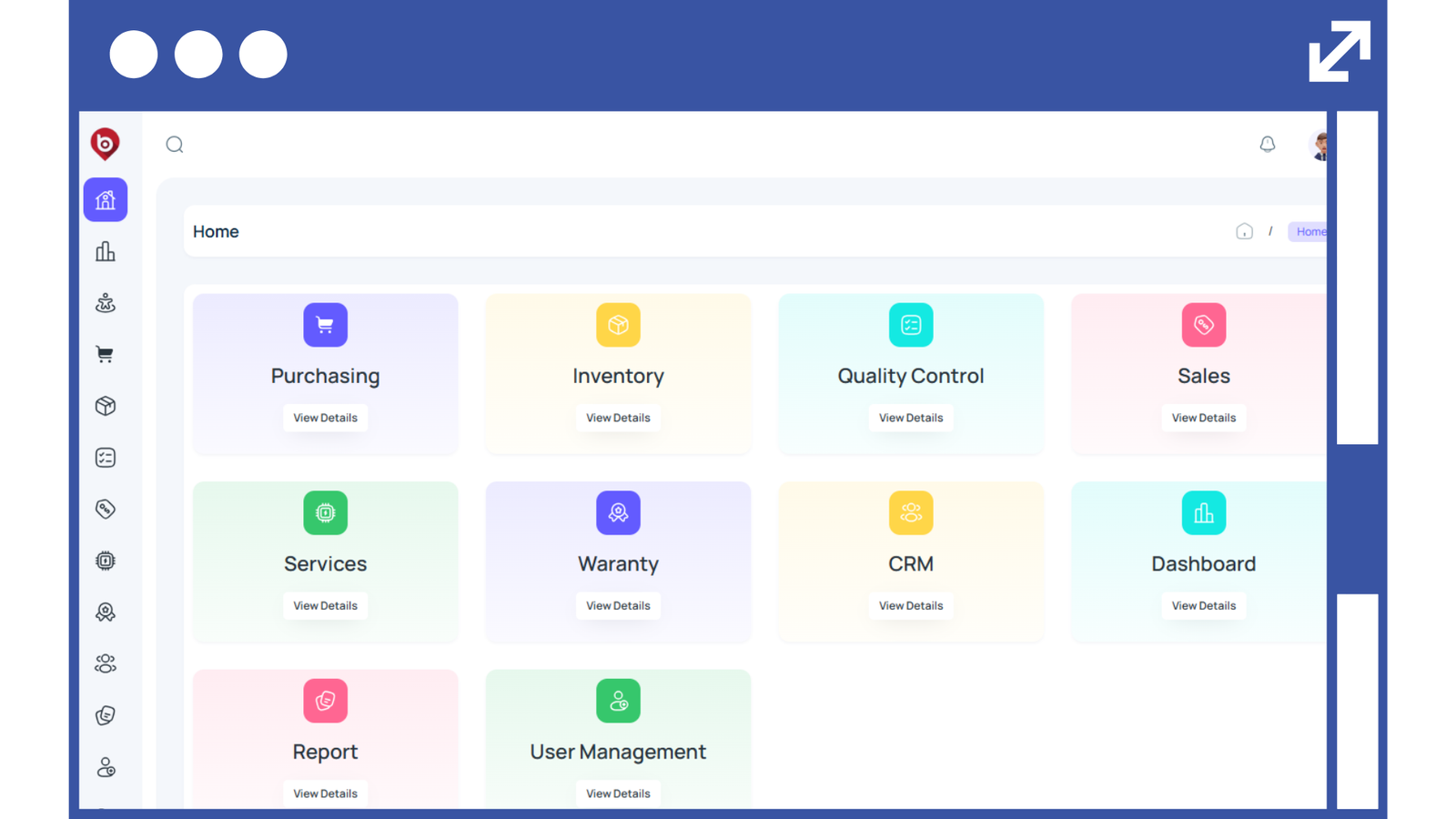Open the CRM people sidebar icon
Screen dimensions: 1456x819
coord(106,664)
